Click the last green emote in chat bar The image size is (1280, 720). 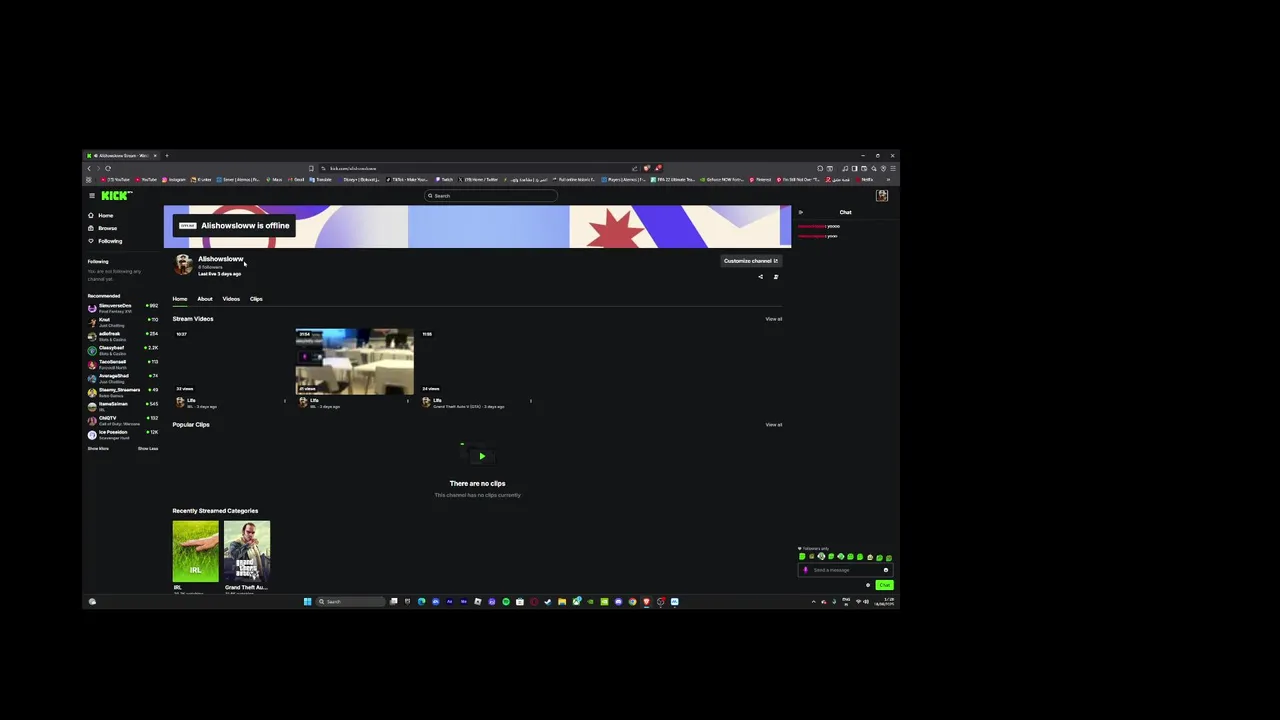888,557
